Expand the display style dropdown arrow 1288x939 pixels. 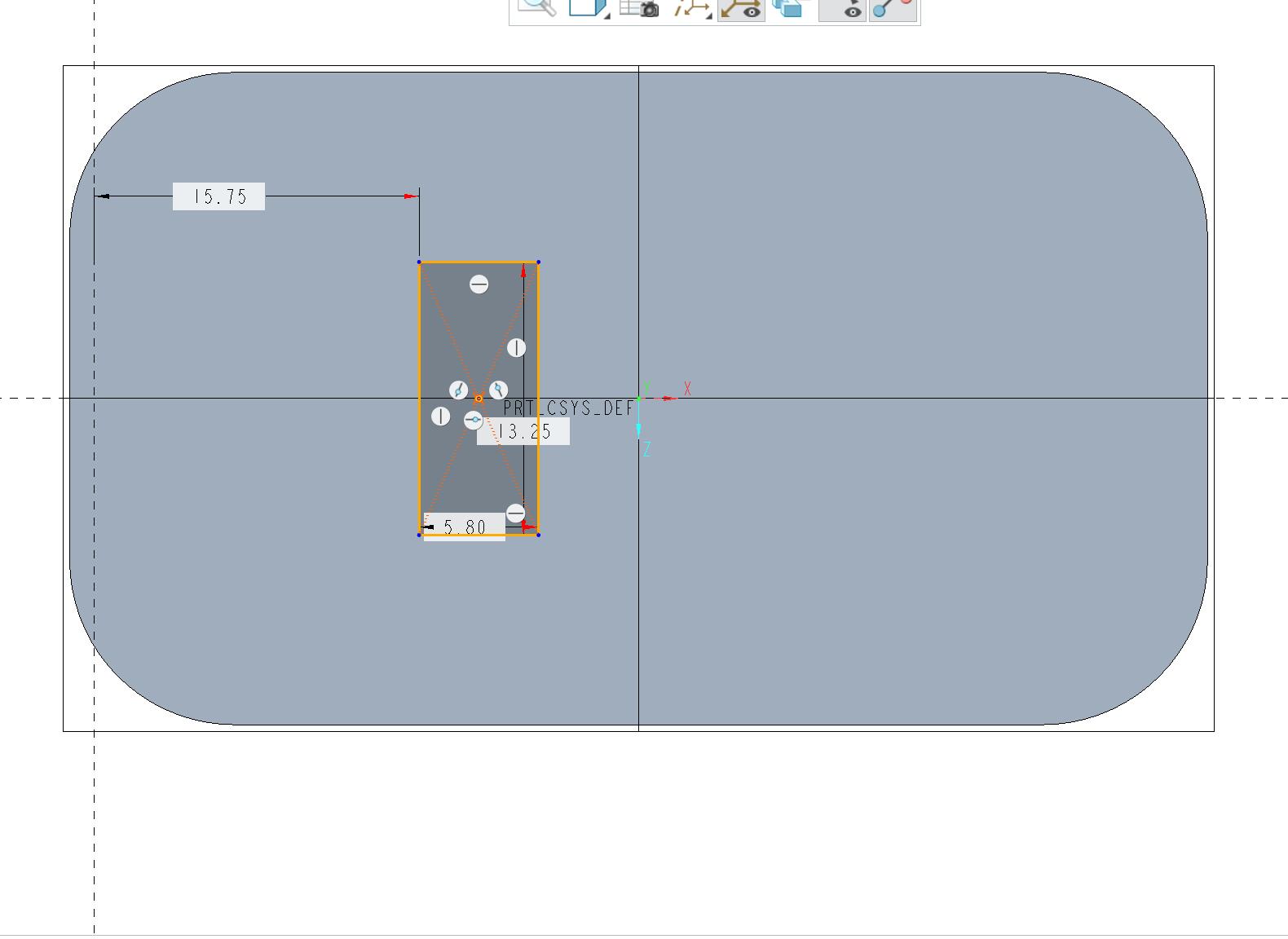pos(607,15)
